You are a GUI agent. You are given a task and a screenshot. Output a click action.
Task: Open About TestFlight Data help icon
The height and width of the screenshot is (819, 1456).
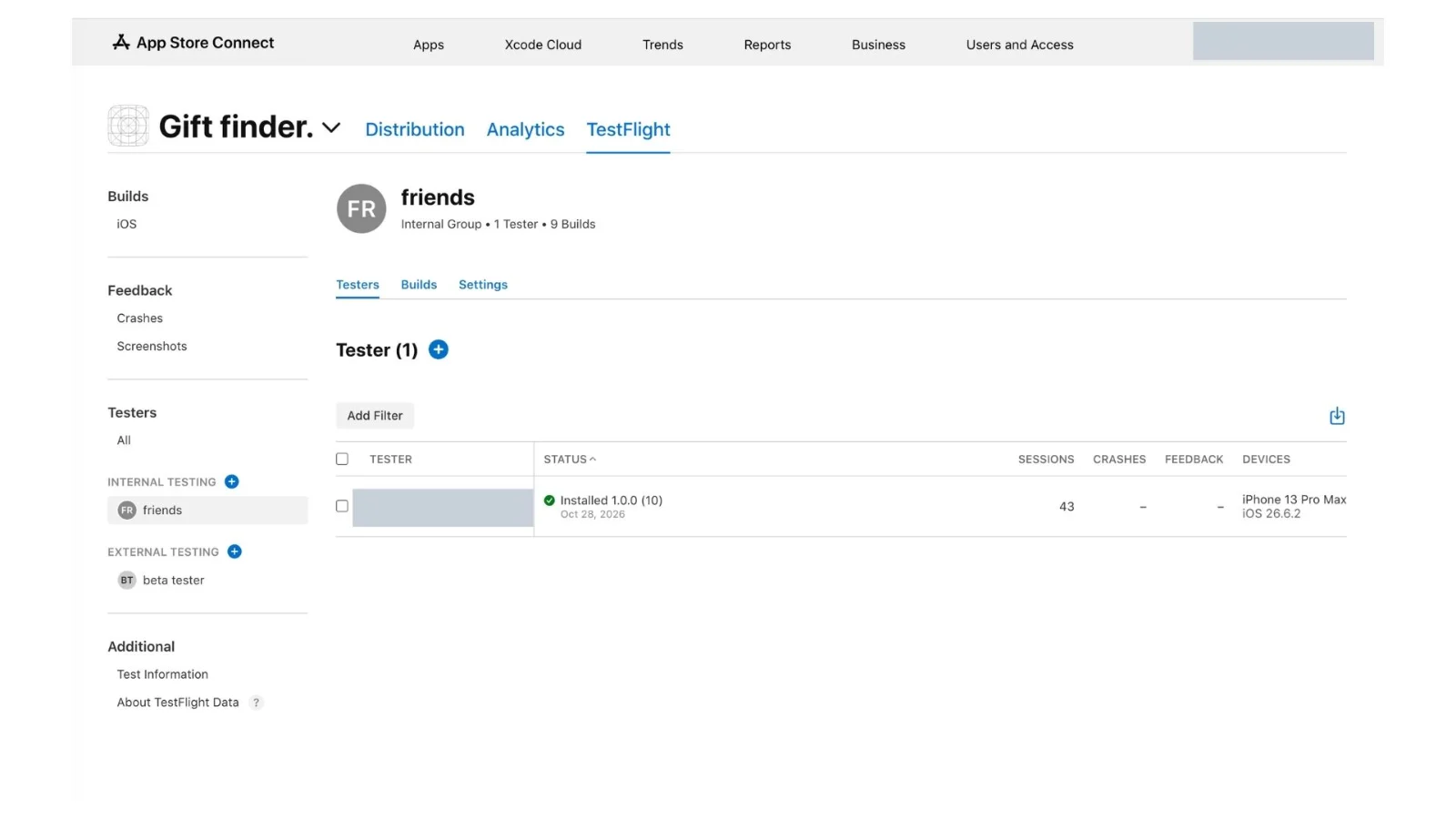(x=257, y=703)
